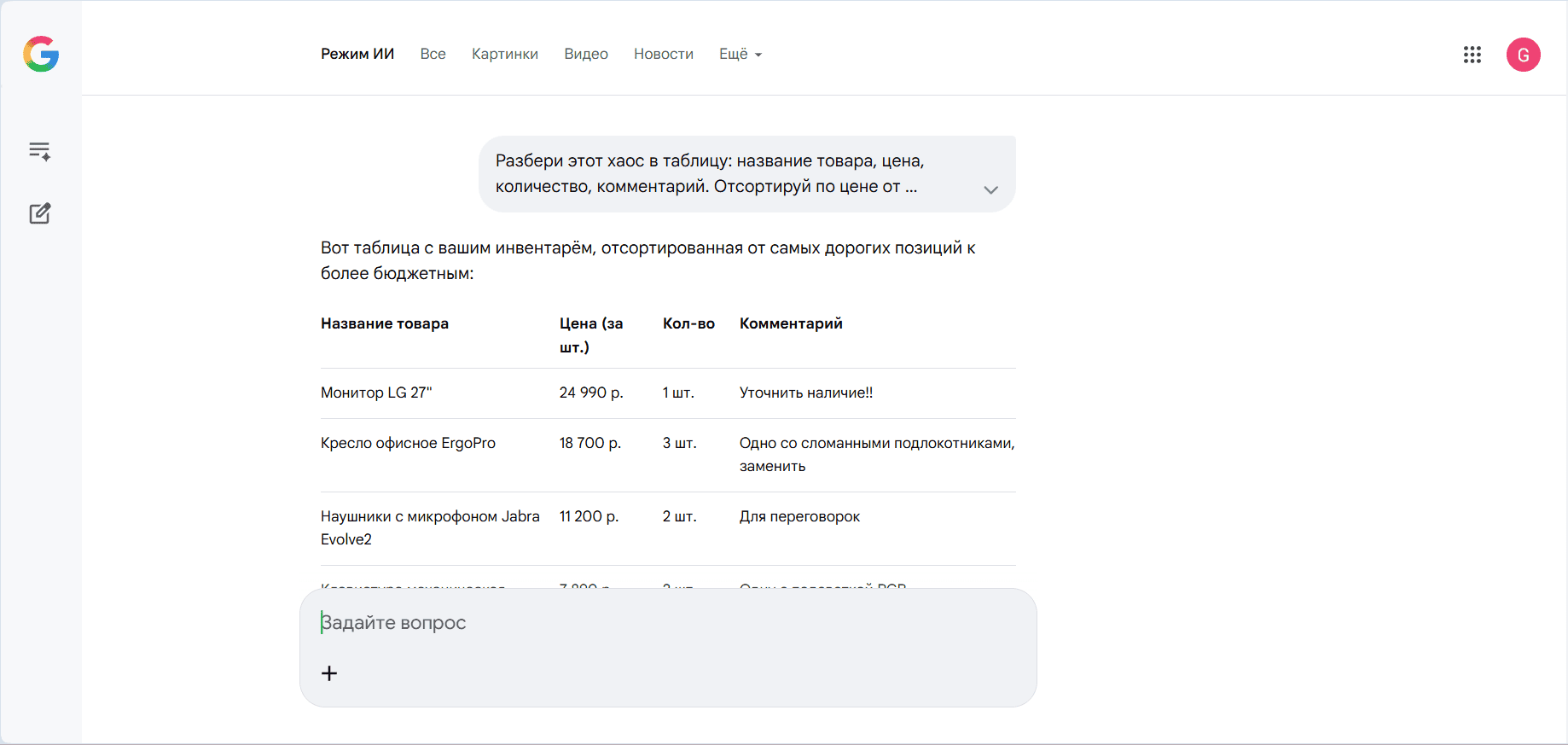The width and height of the screenshot is (1568, 745).
Task: Switch to the Картинки tab
Action: [505, 54]
